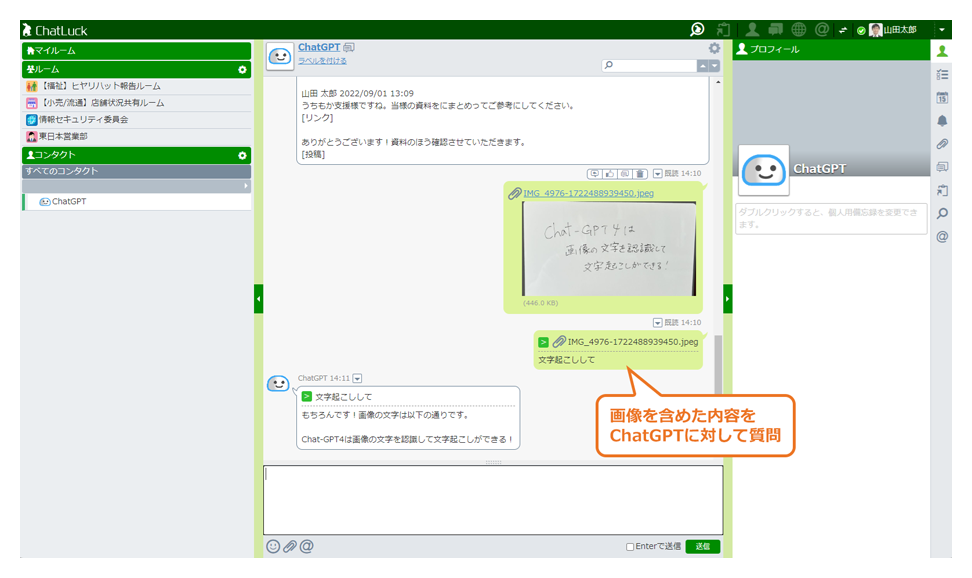This screenshot has width=972, height=578.
Task: Open the emoji picker smiley icon
Action: 273,546
